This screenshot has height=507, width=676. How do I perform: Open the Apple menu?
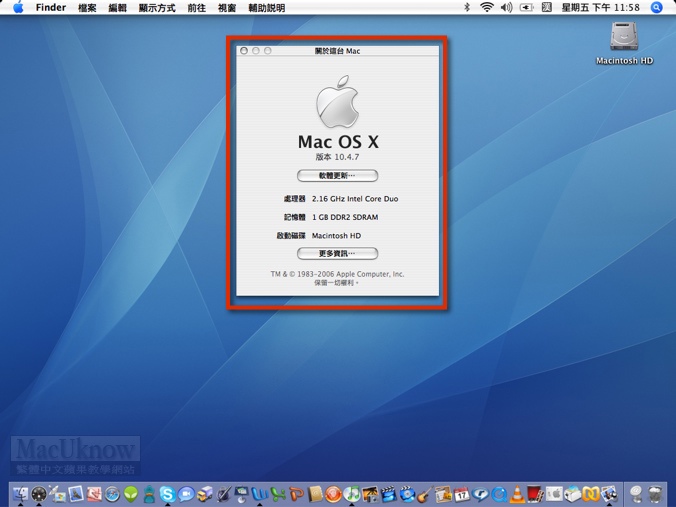click(x=18, y=7)
